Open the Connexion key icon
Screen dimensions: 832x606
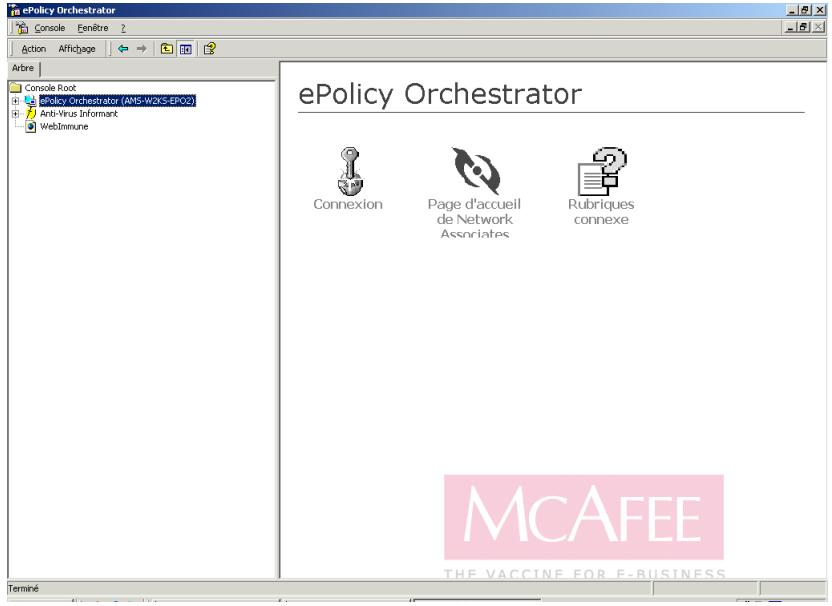click(x=350, y=171)
